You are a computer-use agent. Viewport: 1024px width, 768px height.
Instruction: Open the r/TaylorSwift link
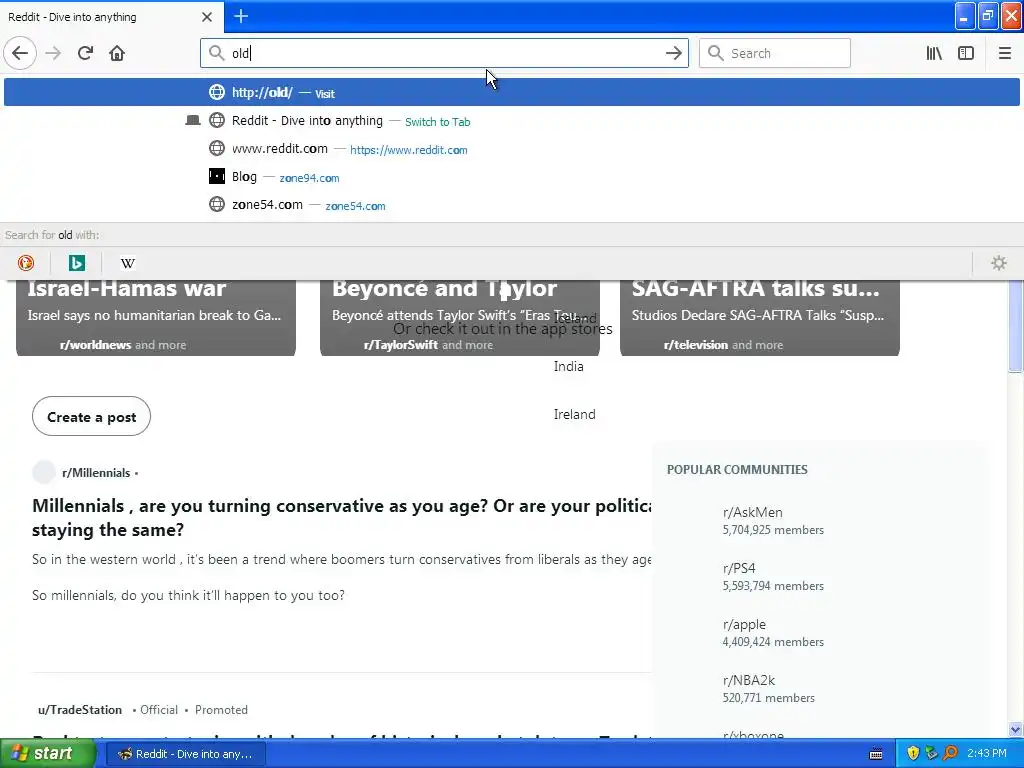(x=400, y=345)
